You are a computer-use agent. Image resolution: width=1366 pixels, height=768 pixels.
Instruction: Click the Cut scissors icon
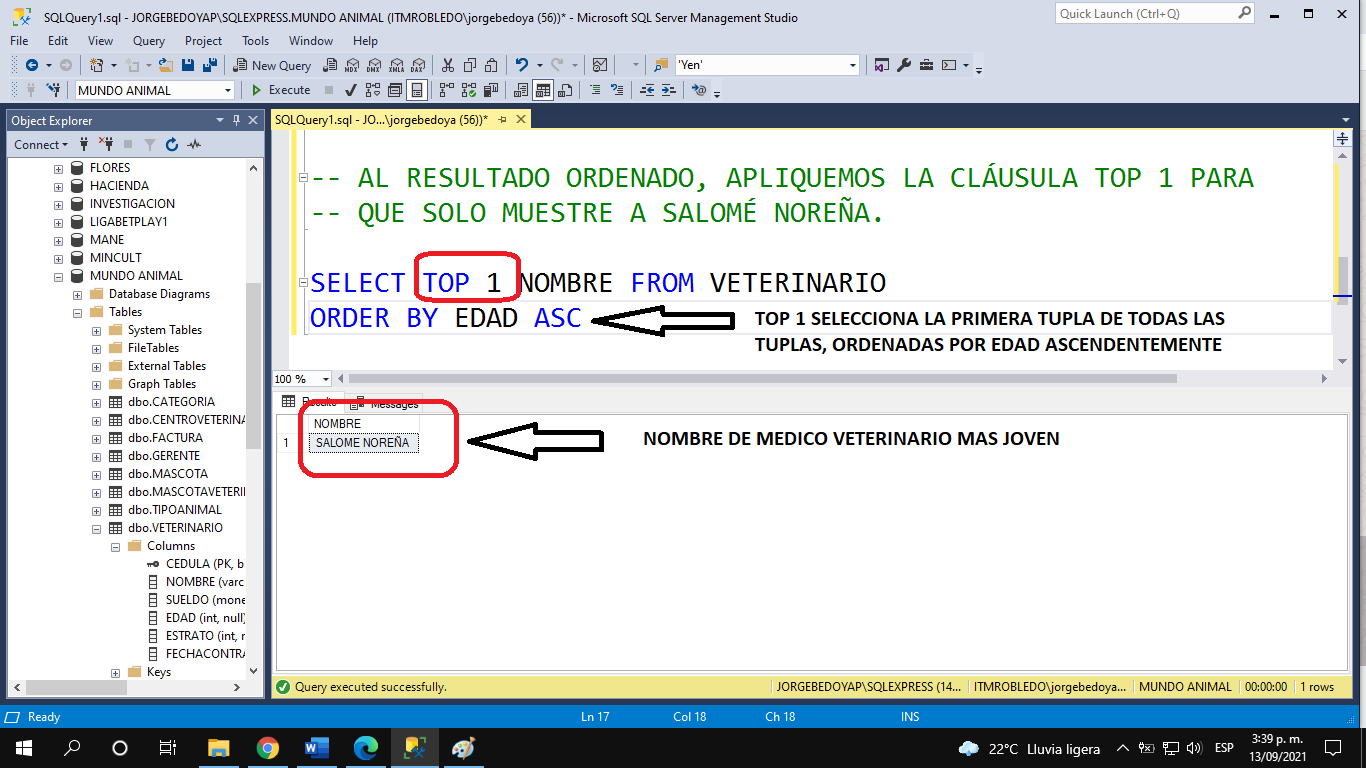coord(447,65)
